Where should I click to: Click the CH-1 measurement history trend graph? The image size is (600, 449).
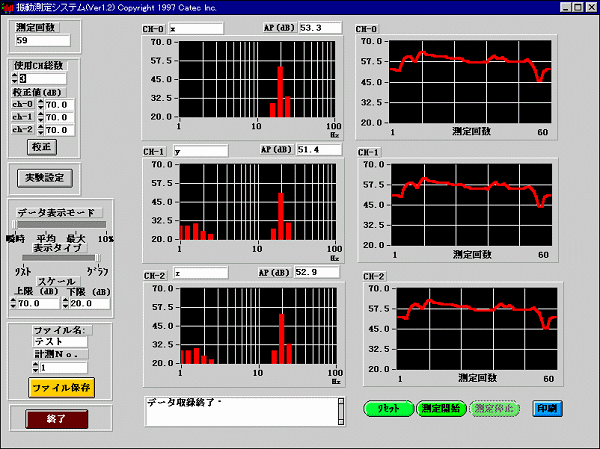point(471,205)
